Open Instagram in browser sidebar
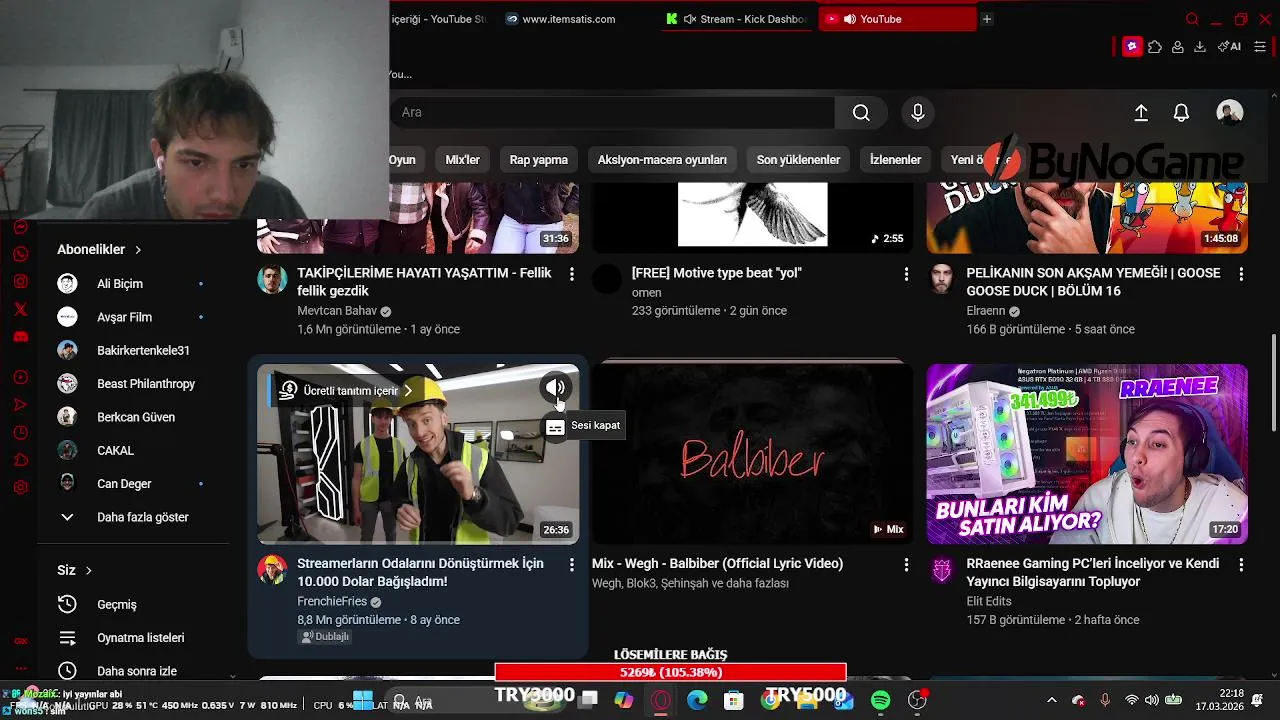The height and width of the screenshot is (720, 1280). click(x=21, y=282)
